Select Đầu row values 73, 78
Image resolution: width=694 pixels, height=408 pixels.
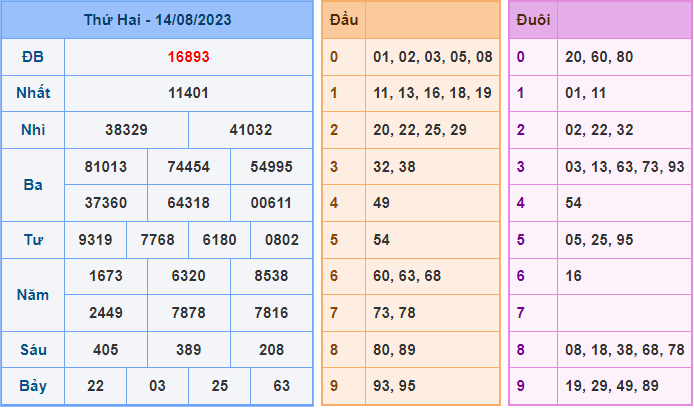394,313
